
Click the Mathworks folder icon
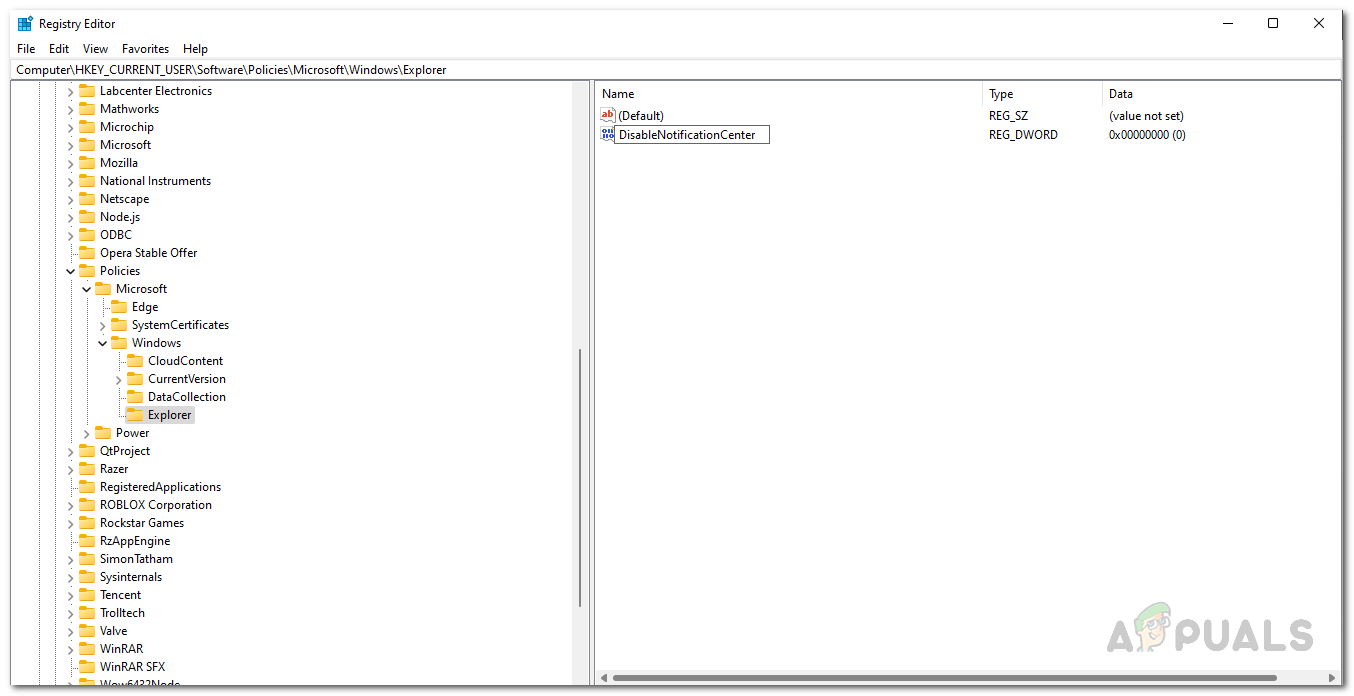(x=87, y=109)
